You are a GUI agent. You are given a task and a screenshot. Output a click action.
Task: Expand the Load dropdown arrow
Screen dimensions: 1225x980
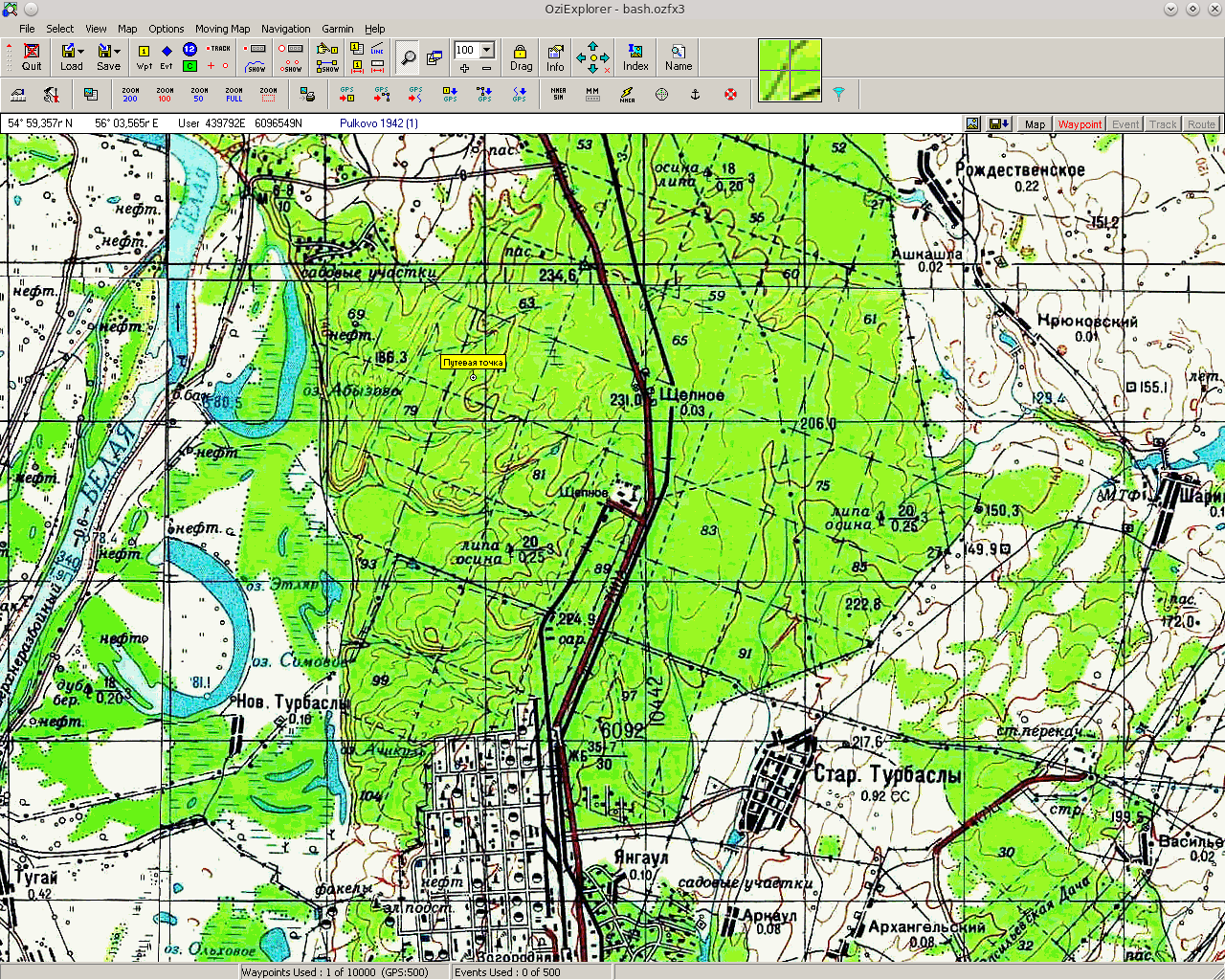[x=81, y=52]
